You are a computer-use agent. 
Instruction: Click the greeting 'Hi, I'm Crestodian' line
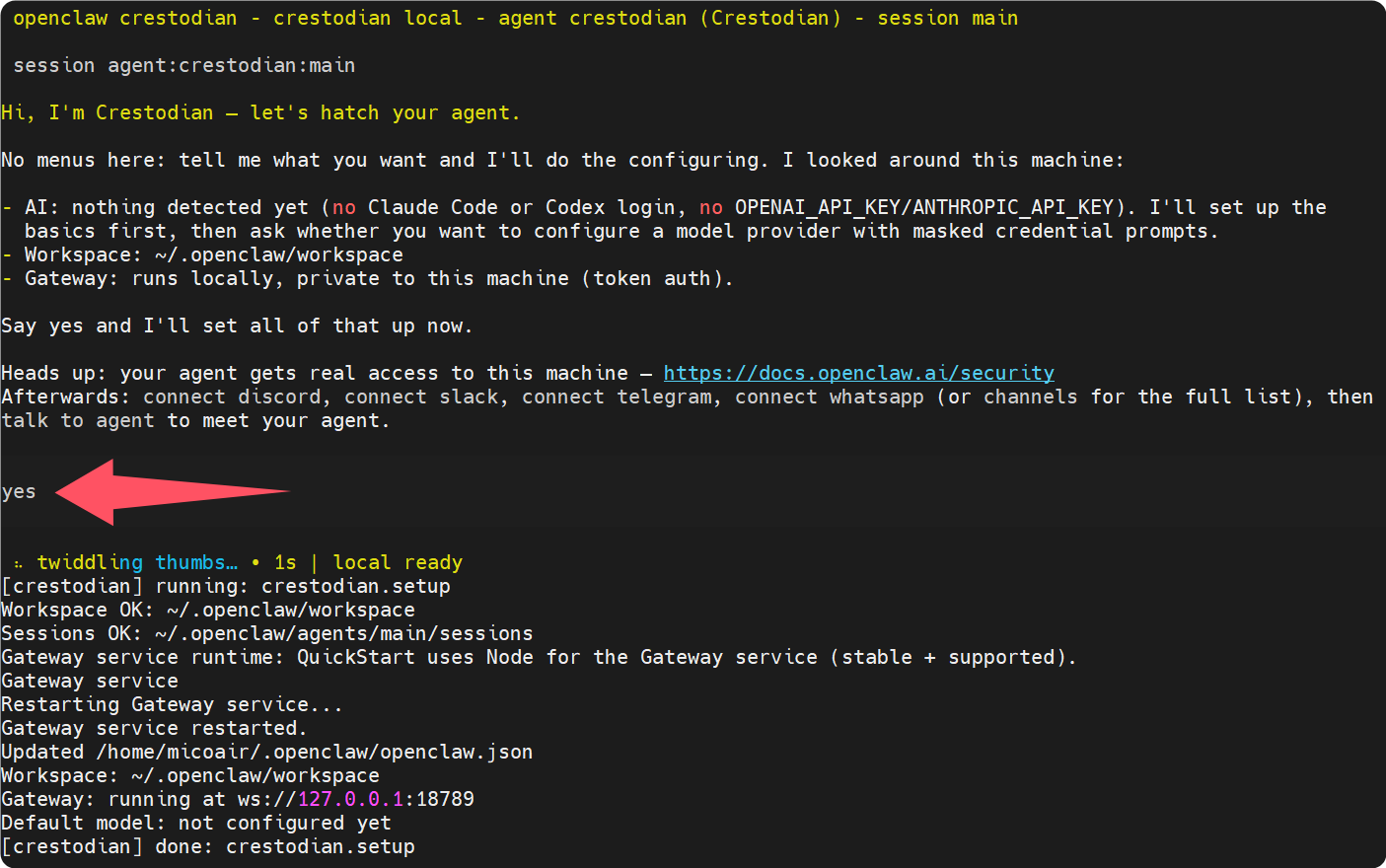click(x=260, y=112)
